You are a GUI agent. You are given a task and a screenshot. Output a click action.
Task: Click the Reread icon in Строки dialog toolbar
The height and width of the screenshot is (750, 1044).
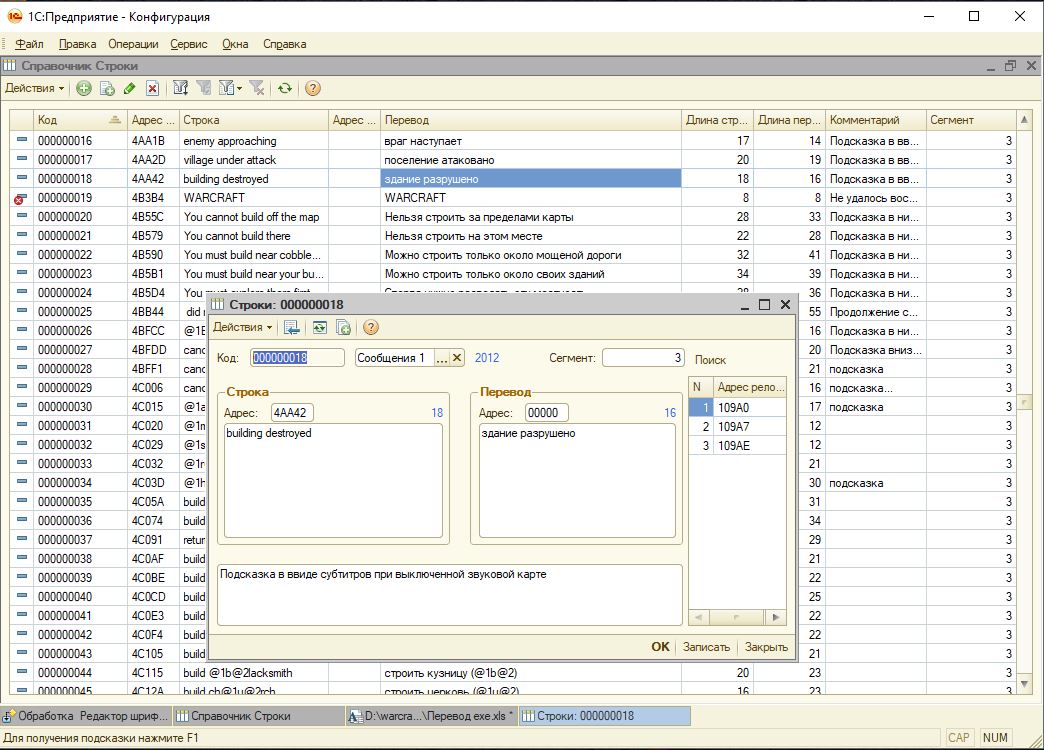[319, 327]
